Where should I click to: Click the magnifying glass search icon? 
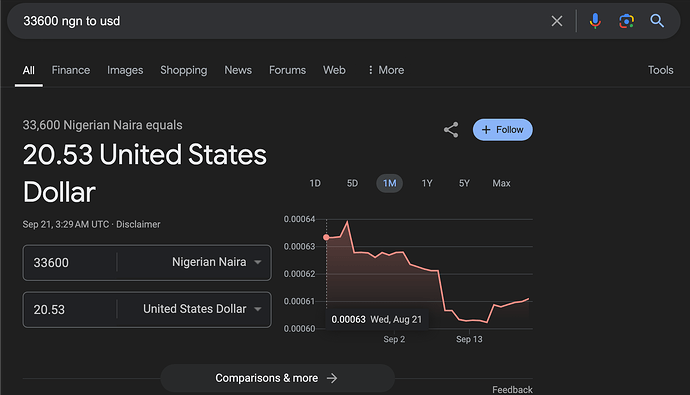657,21
